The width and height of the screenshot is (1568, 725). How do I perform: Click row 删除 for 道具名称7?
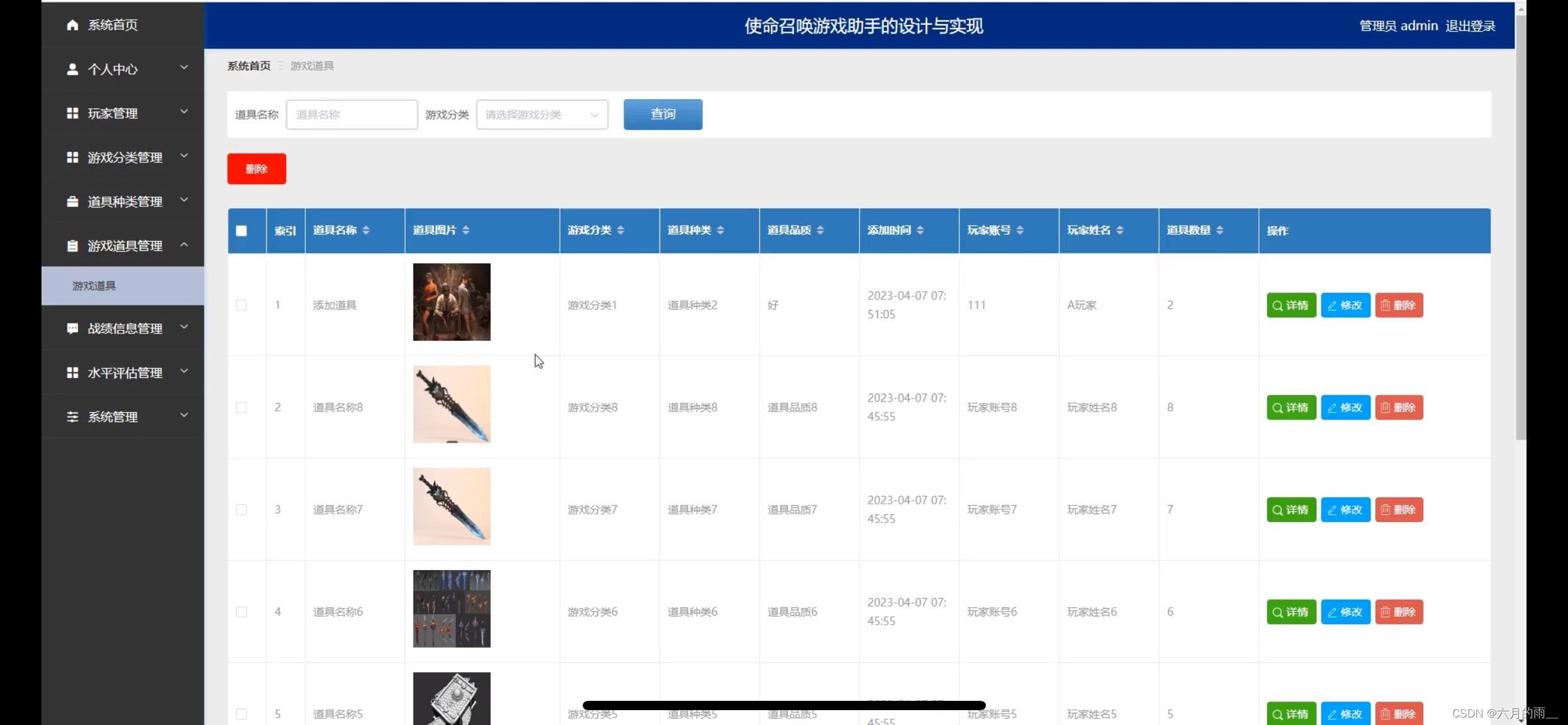pyautogui.click(x=1399, y=510)
